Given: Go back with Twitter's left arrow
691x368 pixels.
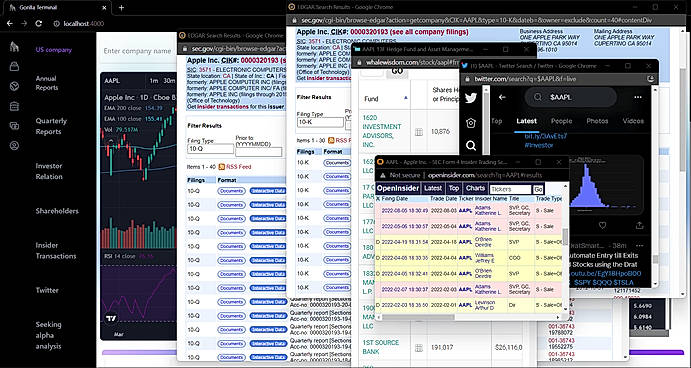Looking at the screenshot, I should pos(502,97).
